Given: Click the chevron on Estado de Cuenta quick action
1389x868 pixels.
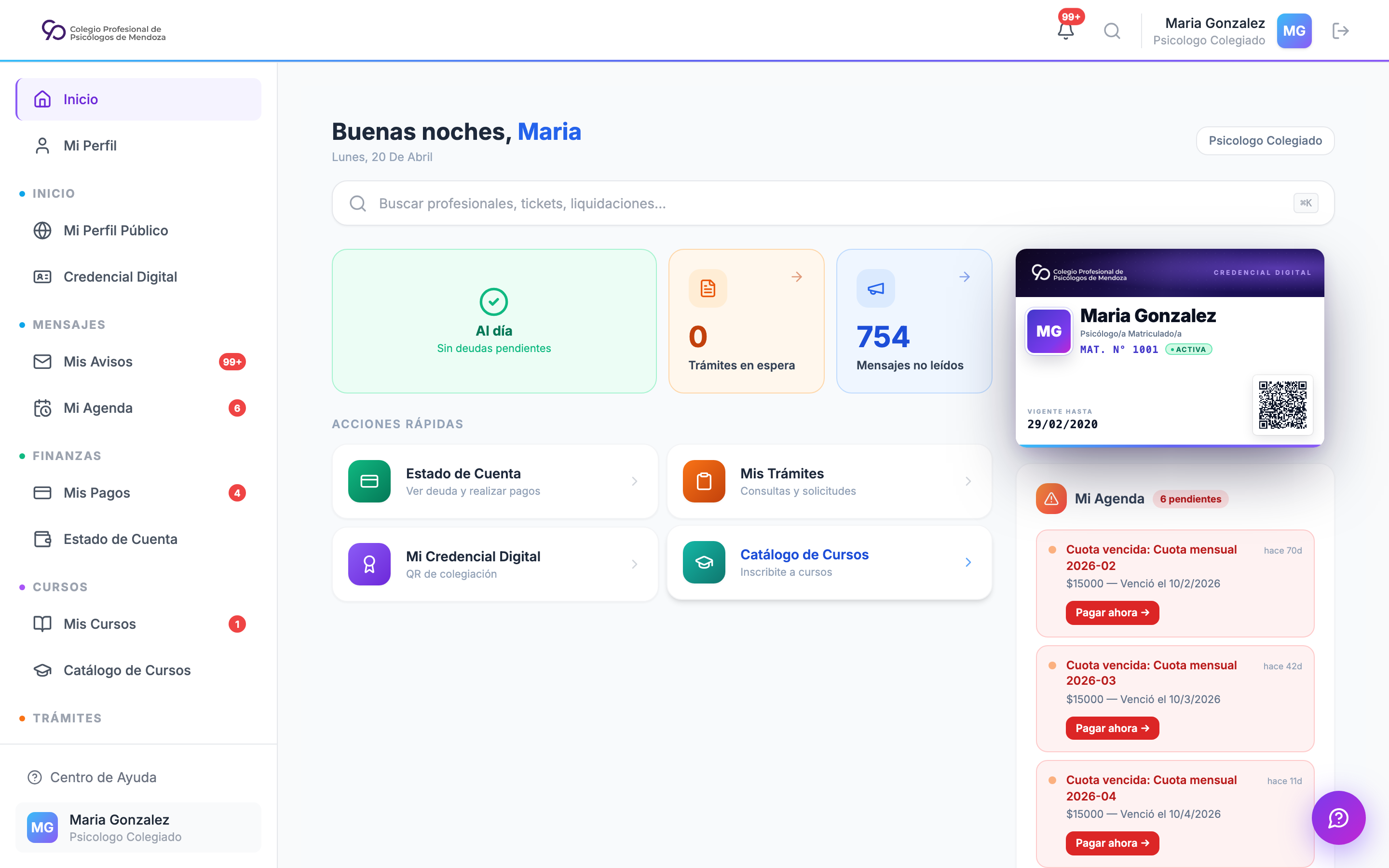Looking at the screenshot, I should click(634, 481).
